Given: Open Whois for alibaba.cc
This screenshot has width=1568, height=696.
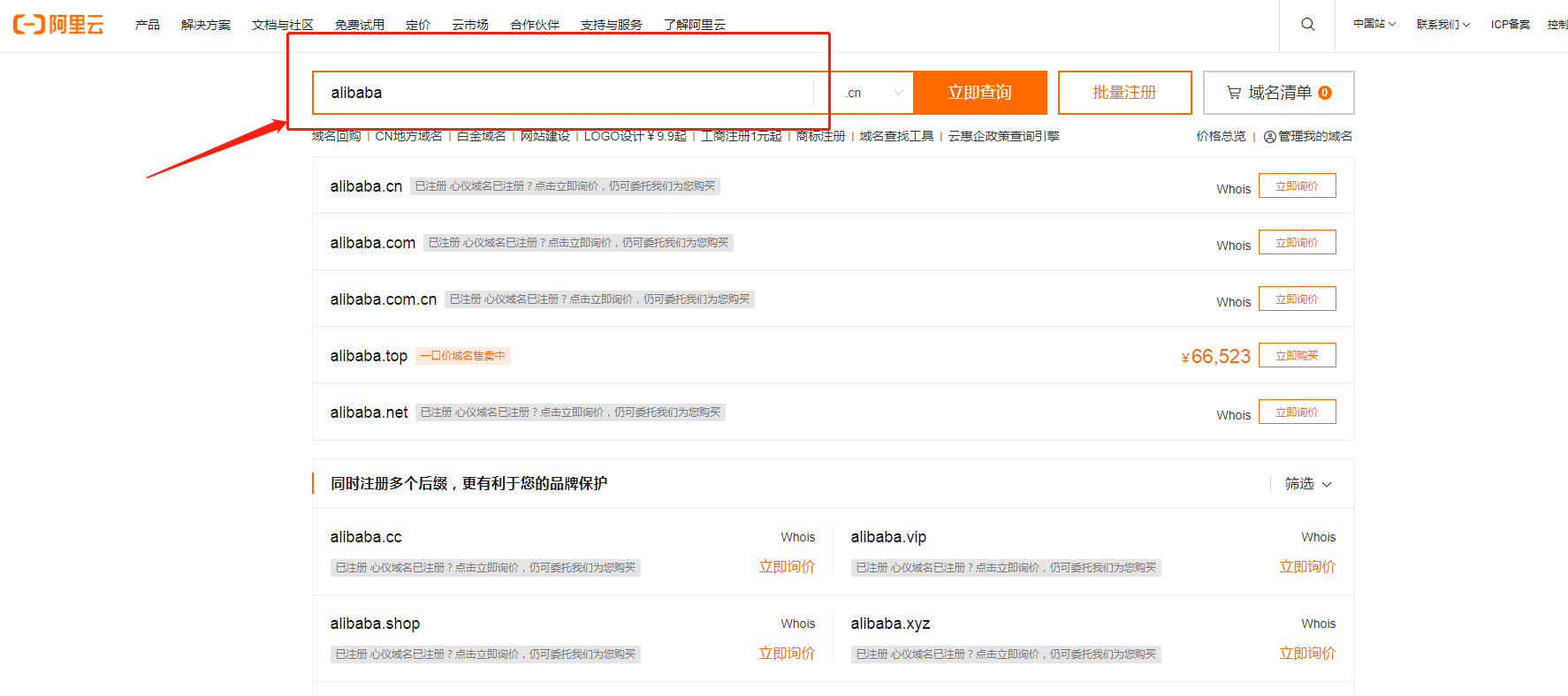Looking at the screenshot, I should click(798, 537).
